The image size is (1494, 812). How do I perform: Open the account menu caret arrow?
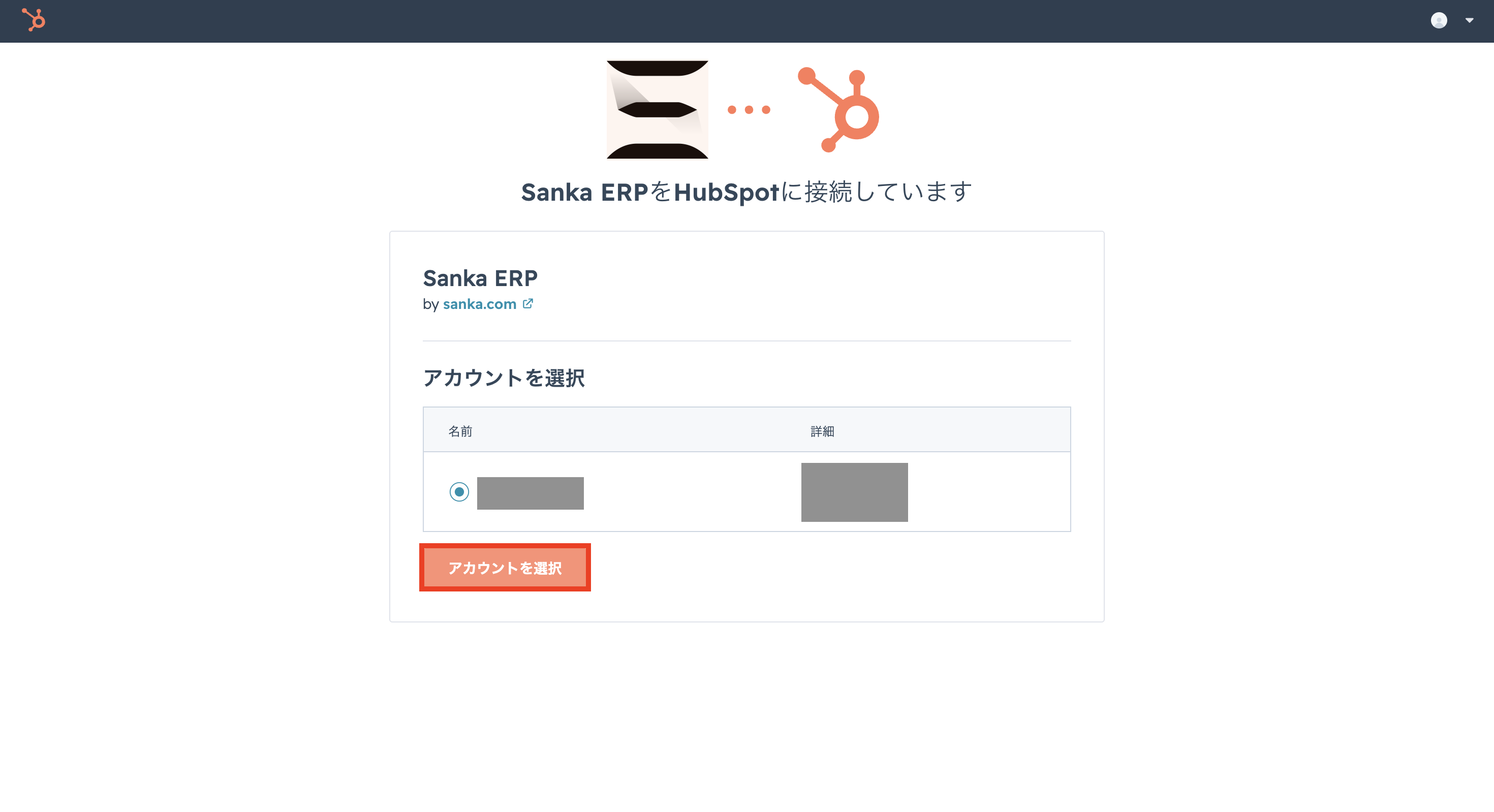(x=1469, y=20)
